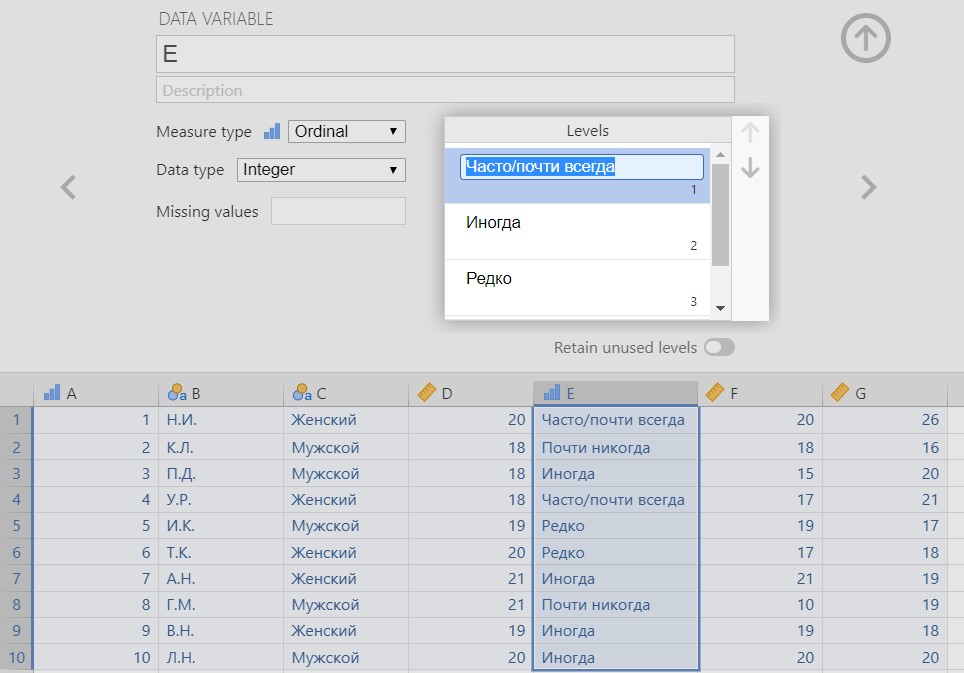
Task: Click the Missing values field
Action: (338, 211)
